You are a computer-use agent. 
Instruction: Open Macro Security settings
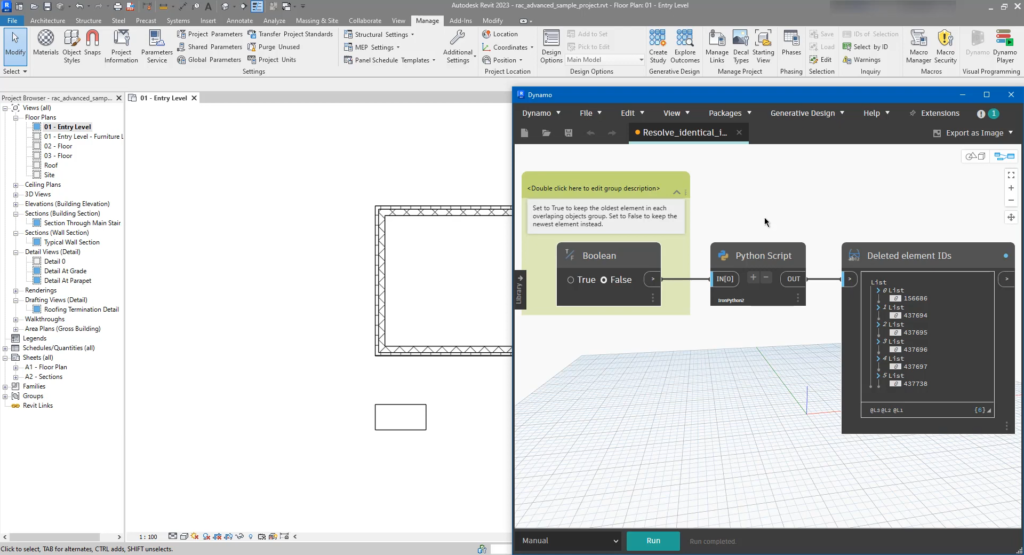coord(945,46)
